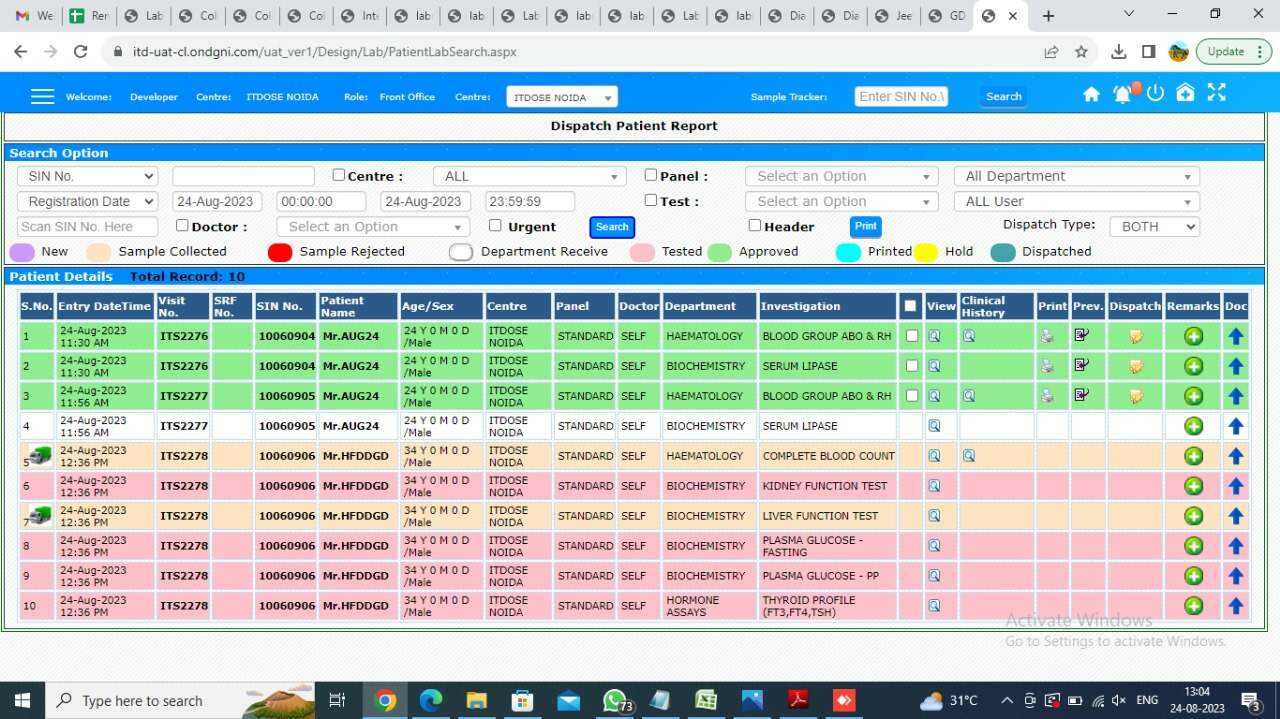Expand the All Department dropdown
Screen dimensions: 1280x719
pyautogui.click(x=1076, y=175)
